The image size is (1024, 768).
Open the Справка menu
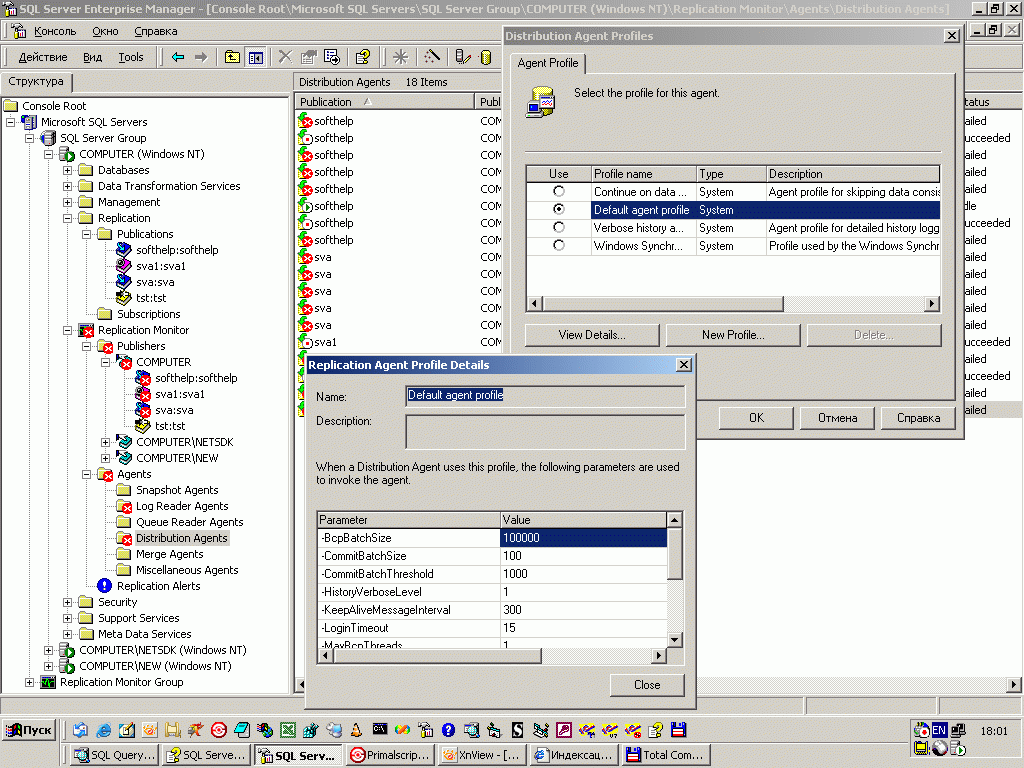coord(155,31)
